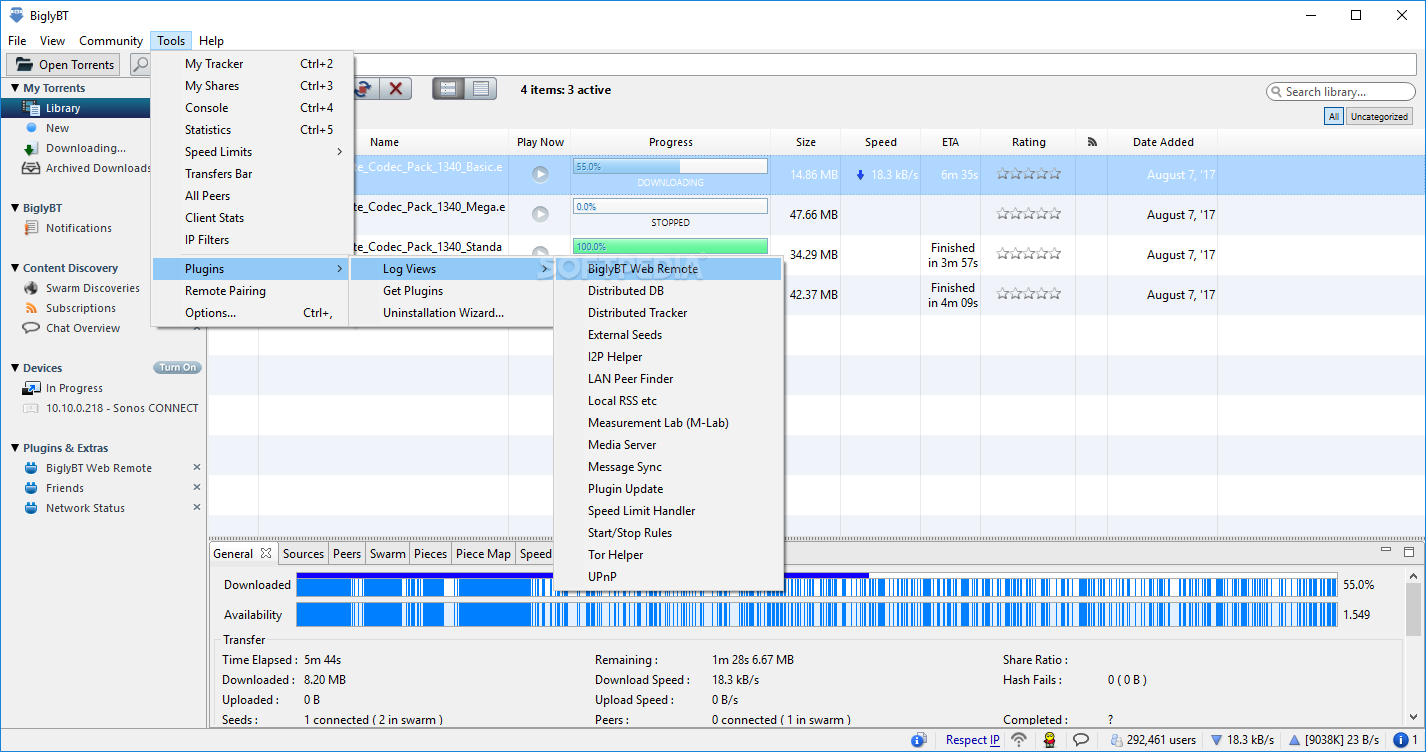The height and width of the screenshot is (752, 1426).
Task: Click the Chat Overview speech bubble icon
Action: pyautogui.click(x=32, y=328)
